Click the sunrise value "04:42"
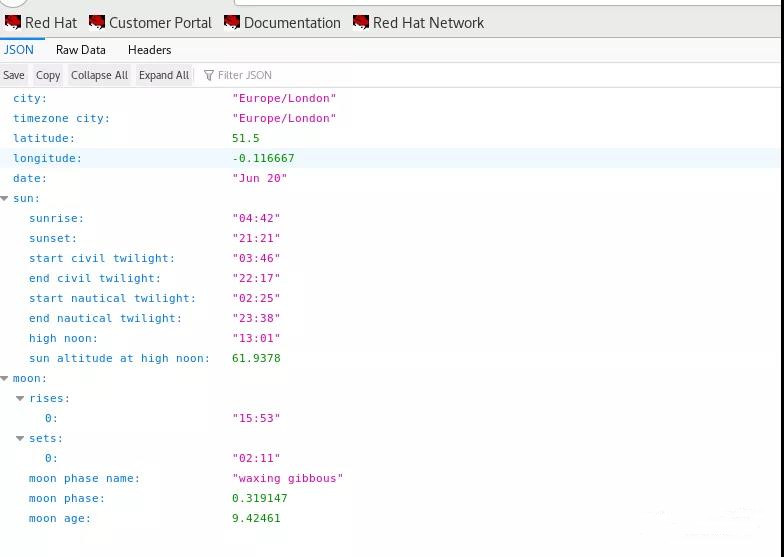784x557 pixels. [x=256, y=218]
